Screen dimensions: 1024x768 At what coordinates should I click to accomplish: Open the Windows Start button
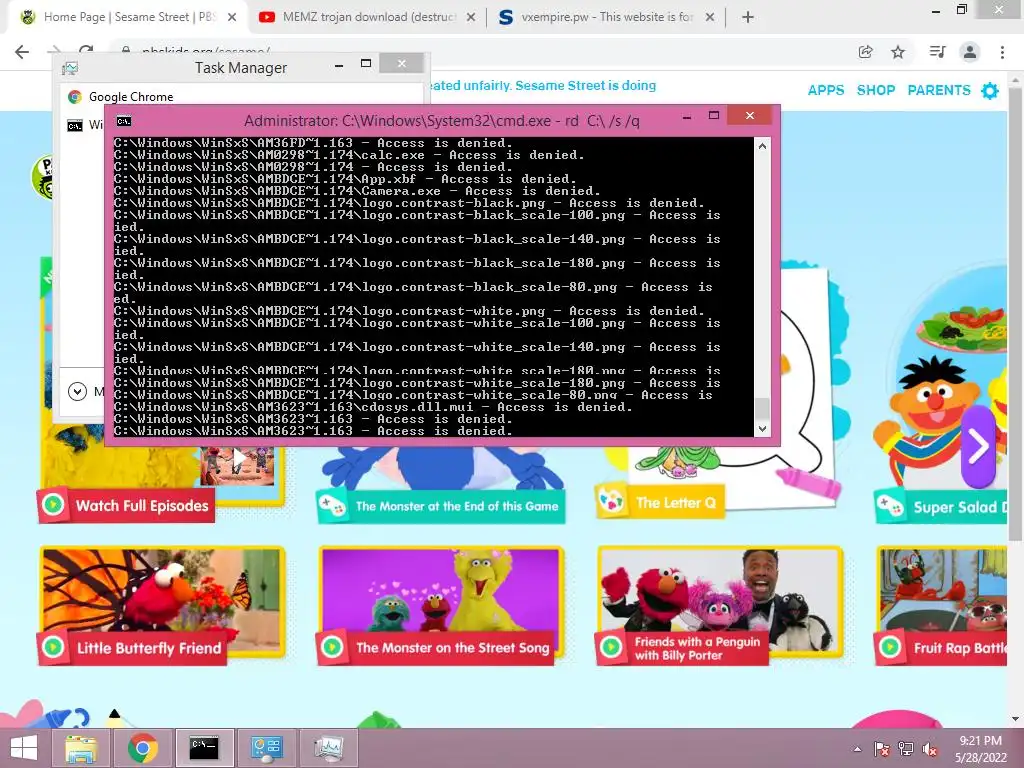pyautogui.click(x=24, y=748)
